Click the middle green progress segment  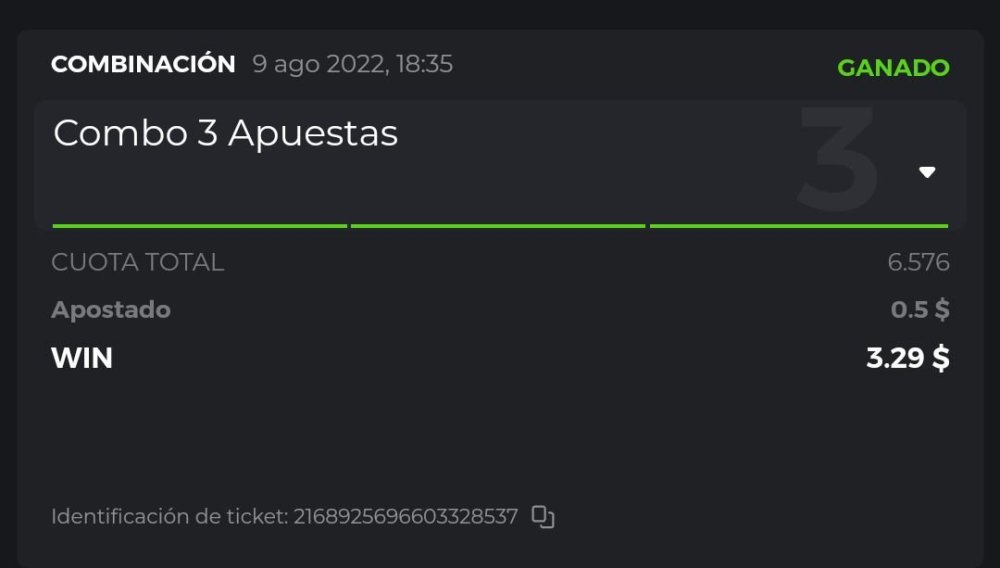498,226
